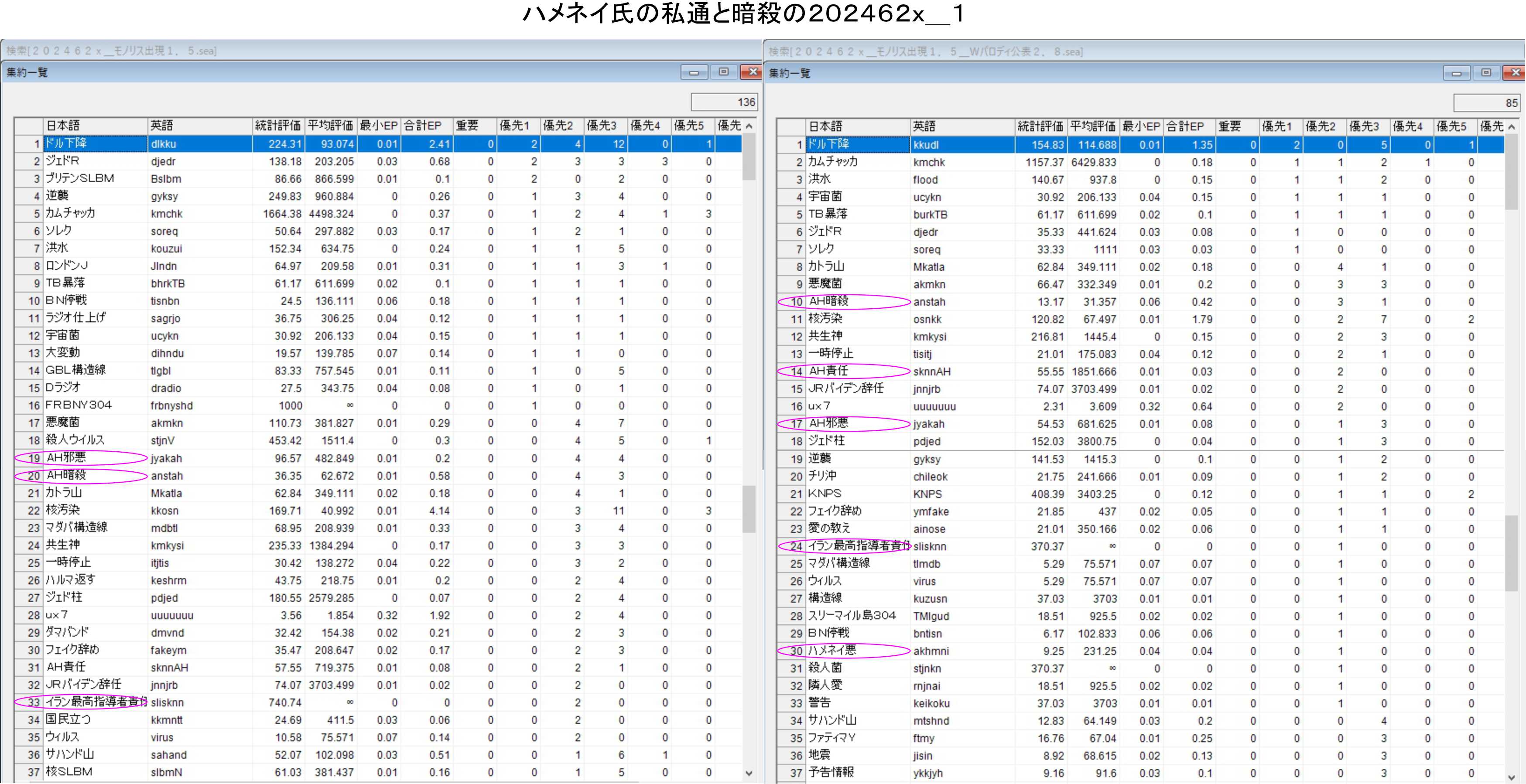This screenshot has height=784, width=1526.
Task: Select カムチャッカ row in left table
Action: tap(378, 213)
